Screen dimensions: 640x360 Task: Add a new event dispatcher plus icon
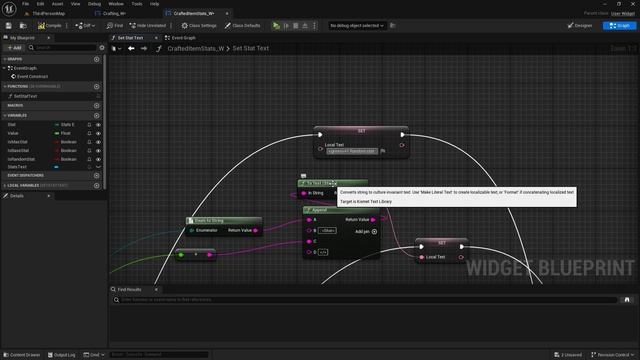(96, 176)
